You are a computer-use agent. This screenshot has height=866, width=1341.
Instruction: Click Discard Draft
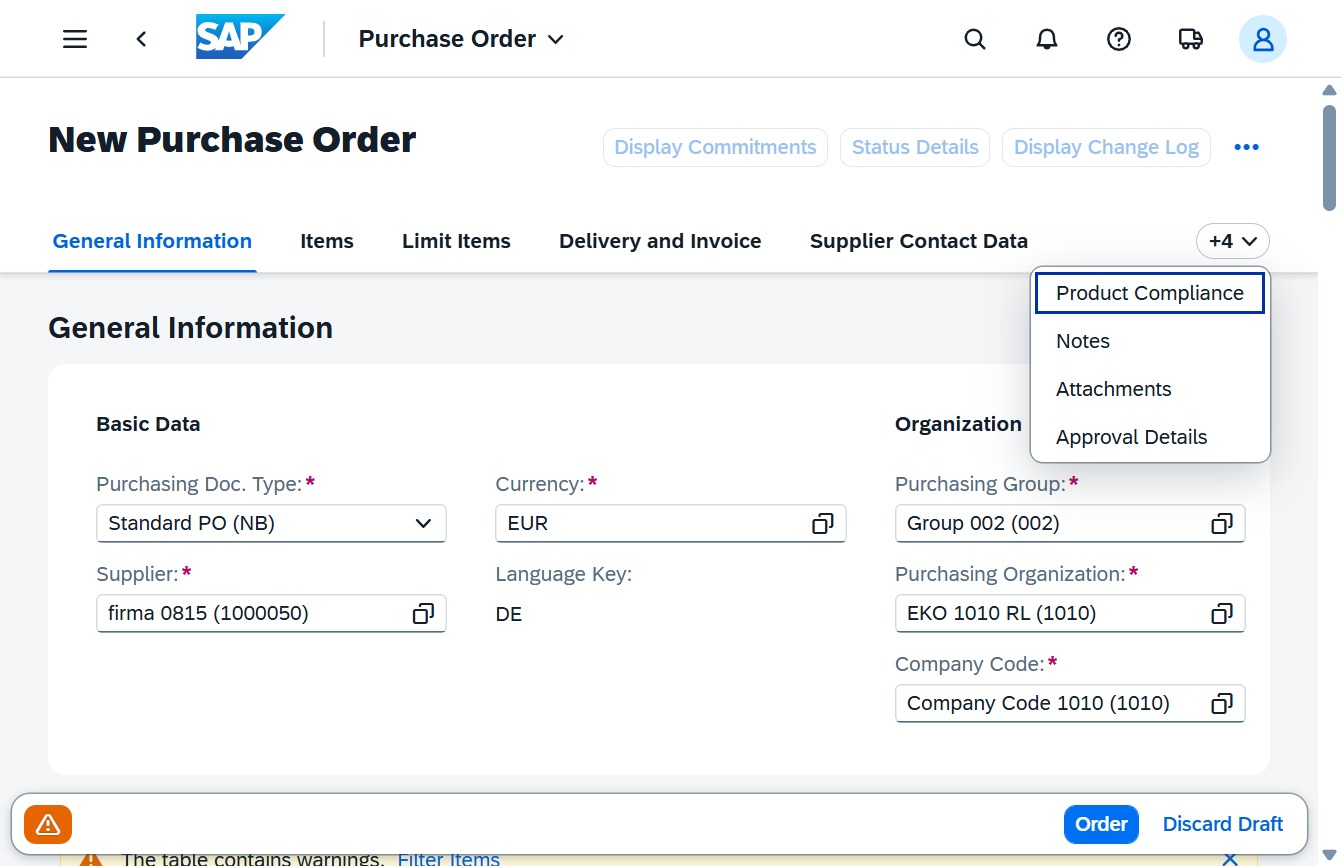pyautogui.click(x=1222, y=824)
